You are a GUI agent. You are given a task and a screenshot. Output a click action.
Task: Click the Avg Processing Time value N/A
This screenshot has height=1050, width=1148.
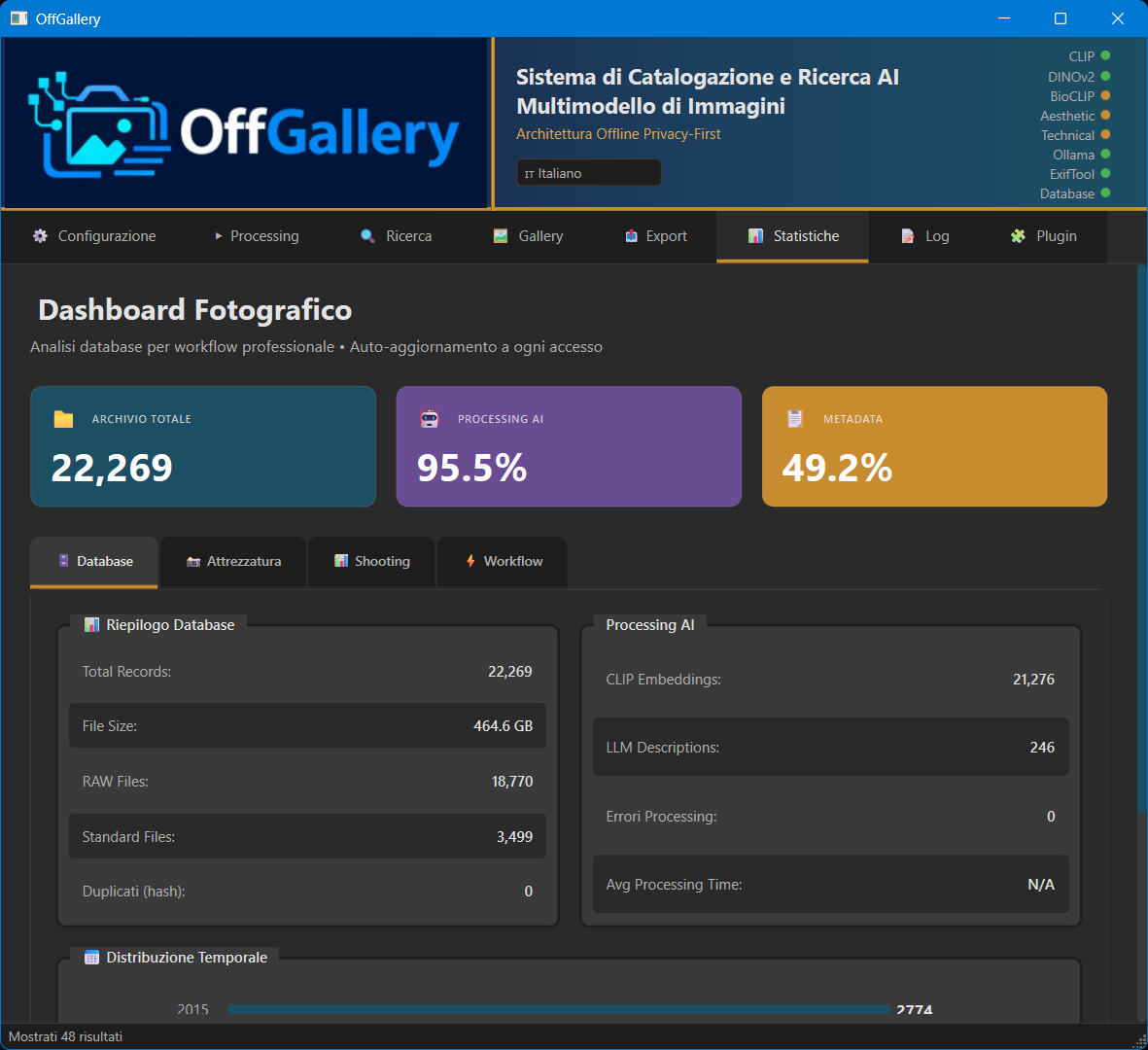[x=1041, y=885]
